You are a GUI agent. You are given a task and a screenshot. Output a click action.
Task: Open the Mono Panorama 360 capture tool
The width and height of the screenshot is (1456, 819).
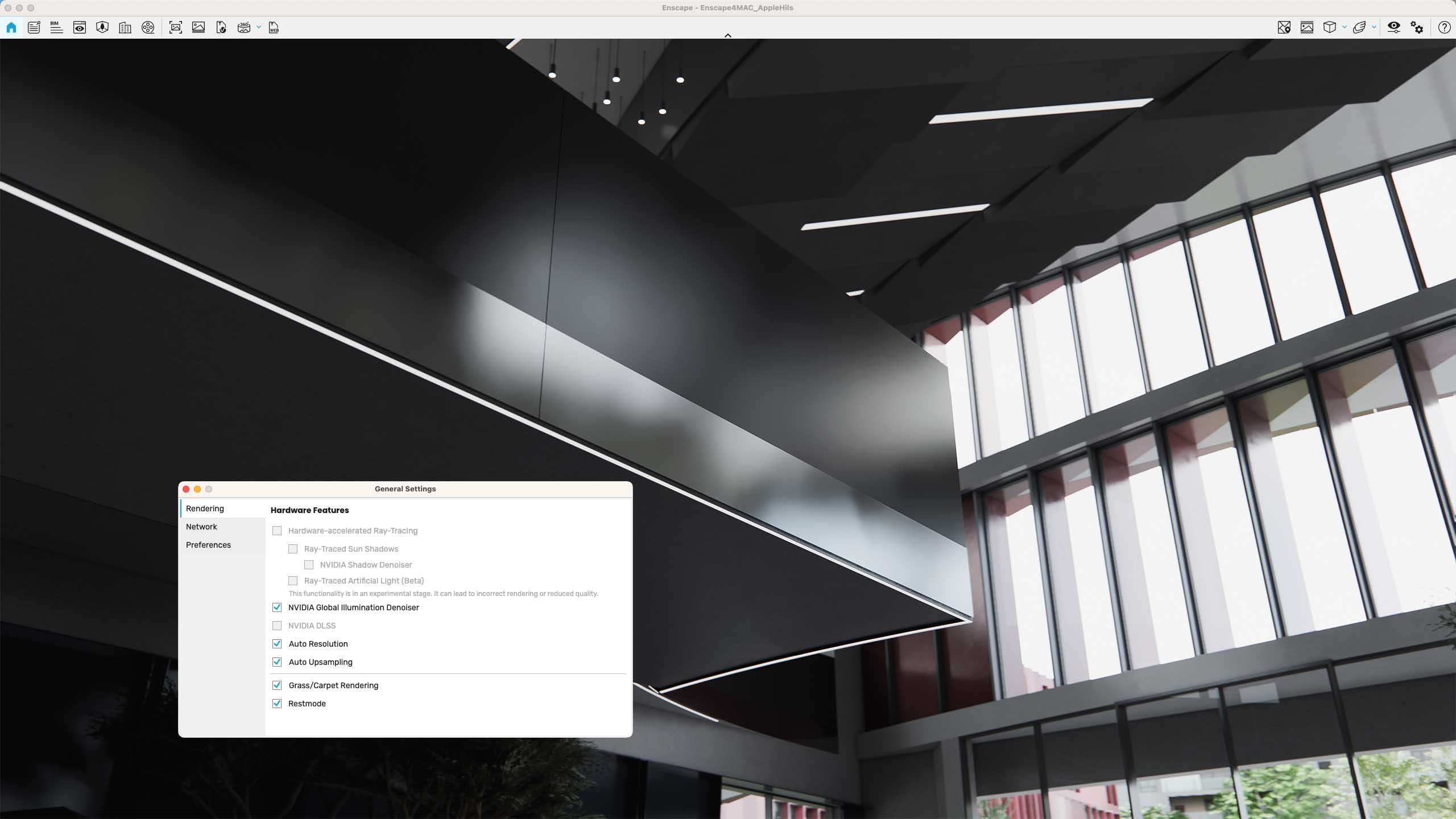click(245, 27)
